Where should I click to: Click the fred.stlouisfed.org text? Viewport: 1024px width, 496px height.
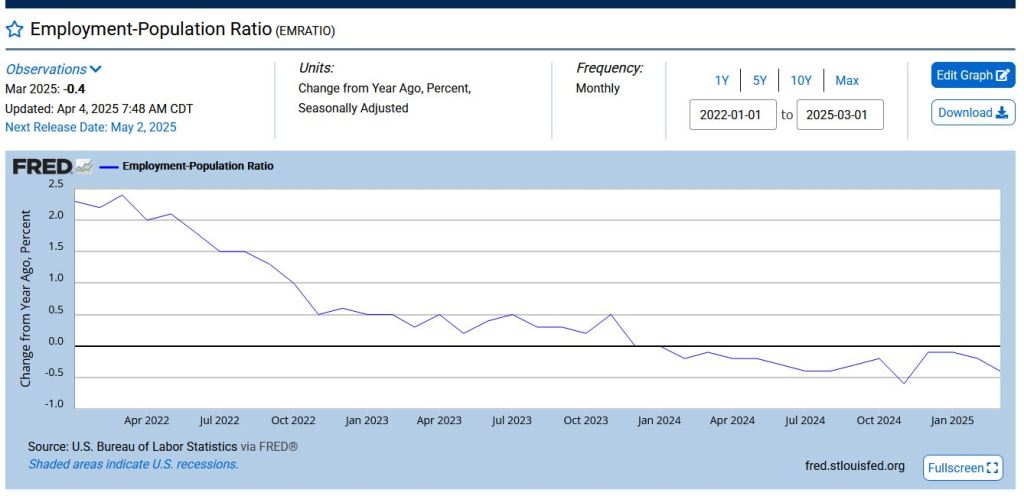854,466
